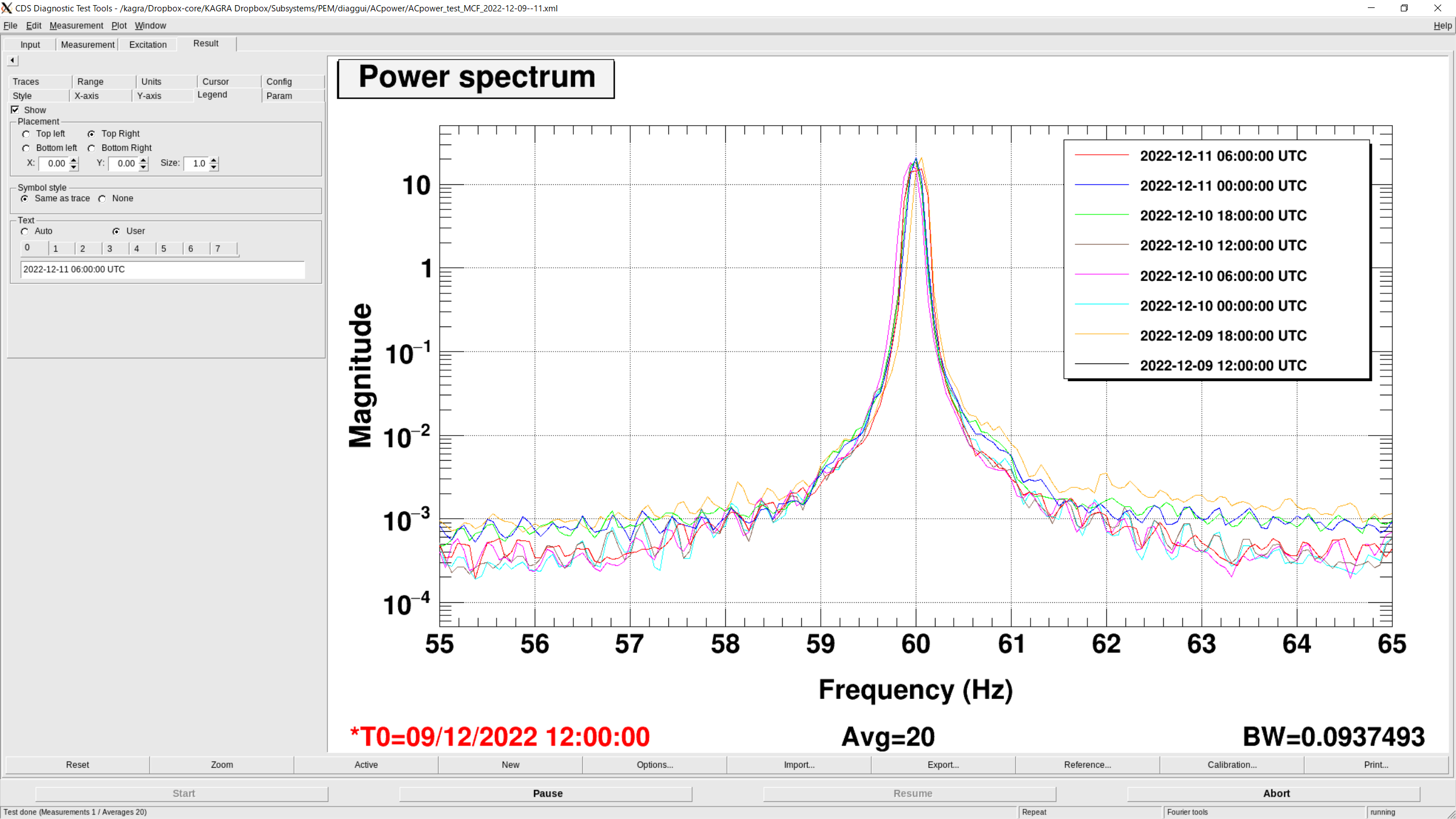Switch to the Excitation tab

tap(148, 44)
